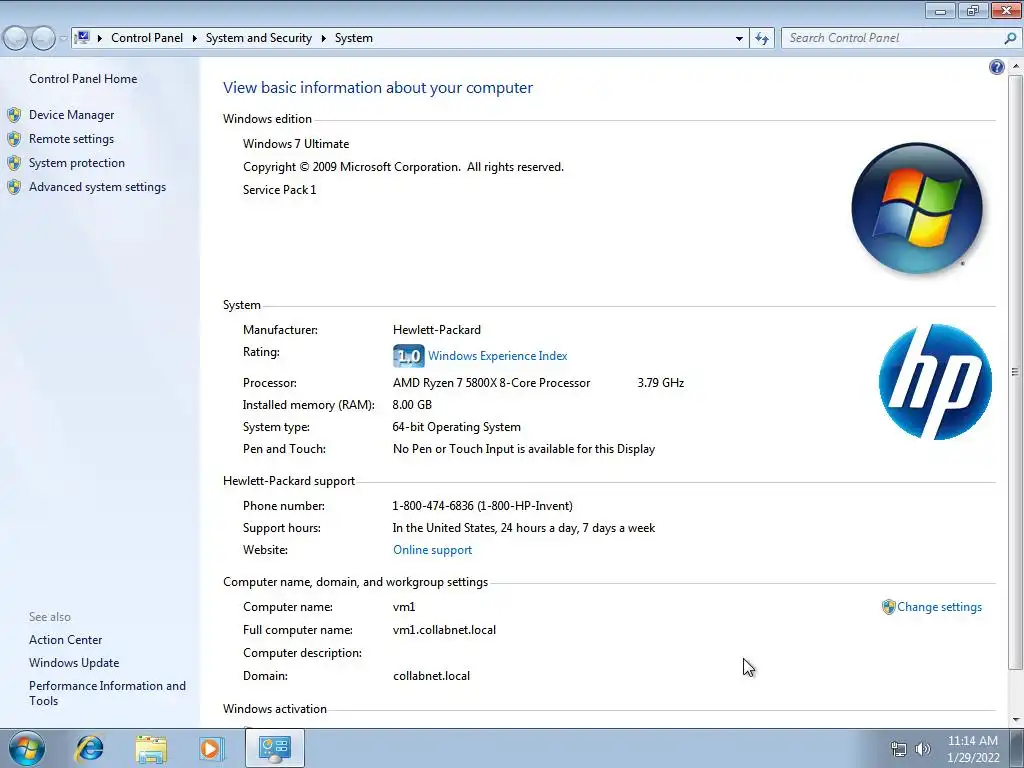This screenshot has height=768, width=1024.
Task: Open Remote settings link
Action: point(71,139)
